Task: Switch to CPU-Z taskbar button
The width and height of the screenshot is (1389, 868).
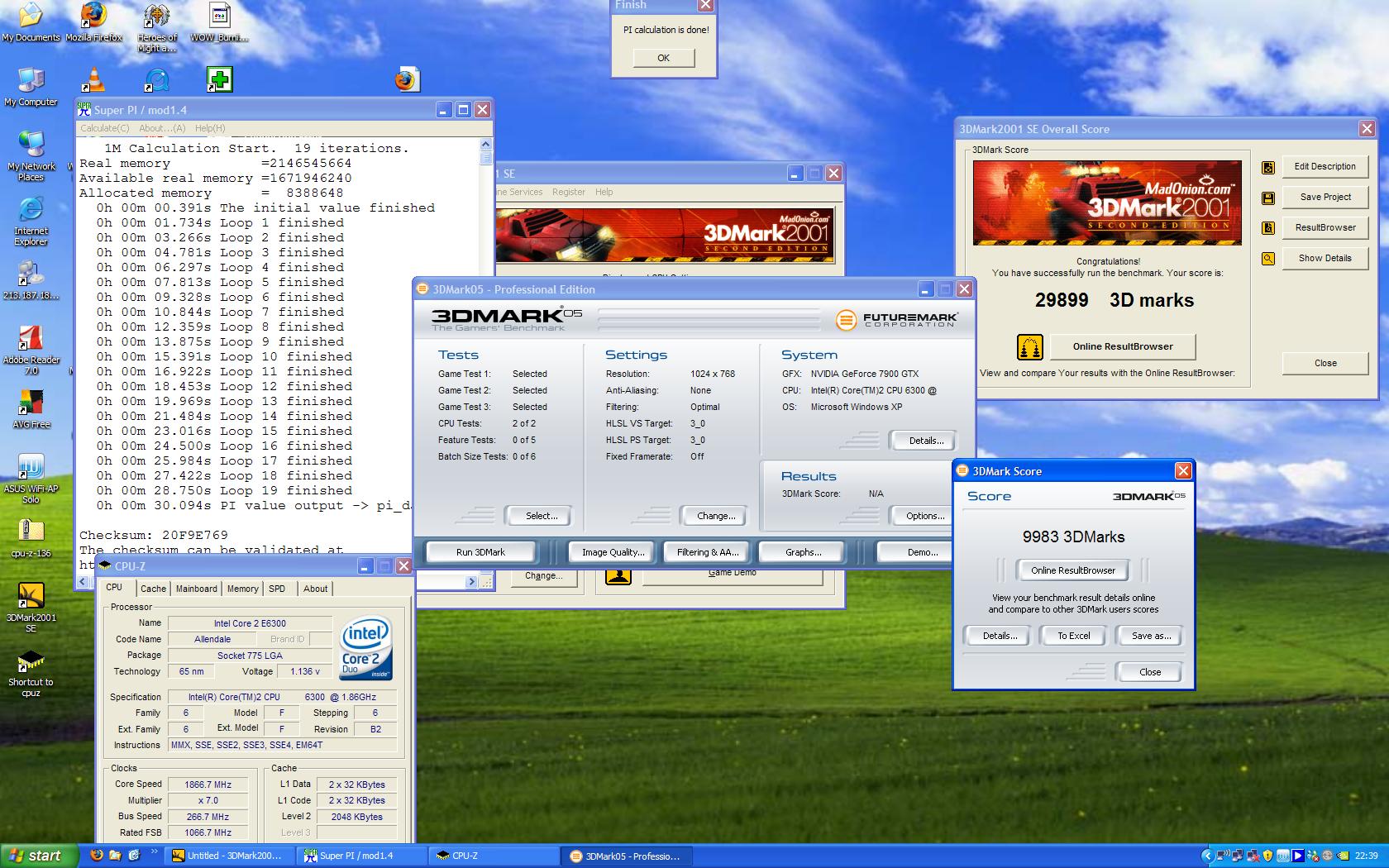Action: [494, 856]
